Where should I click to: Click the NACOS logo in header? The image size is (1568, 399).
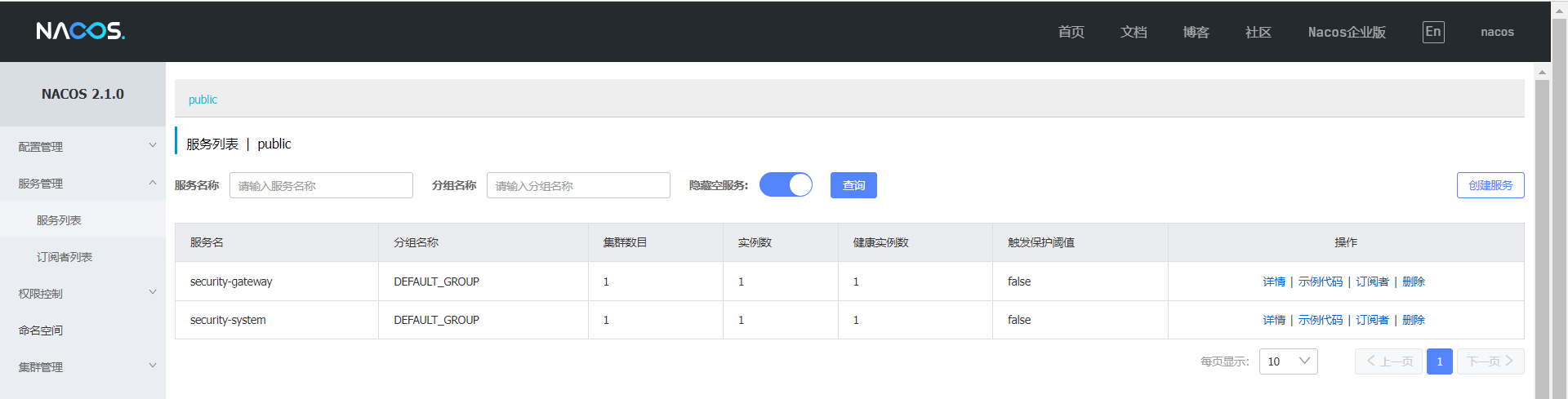coord(80,31)
